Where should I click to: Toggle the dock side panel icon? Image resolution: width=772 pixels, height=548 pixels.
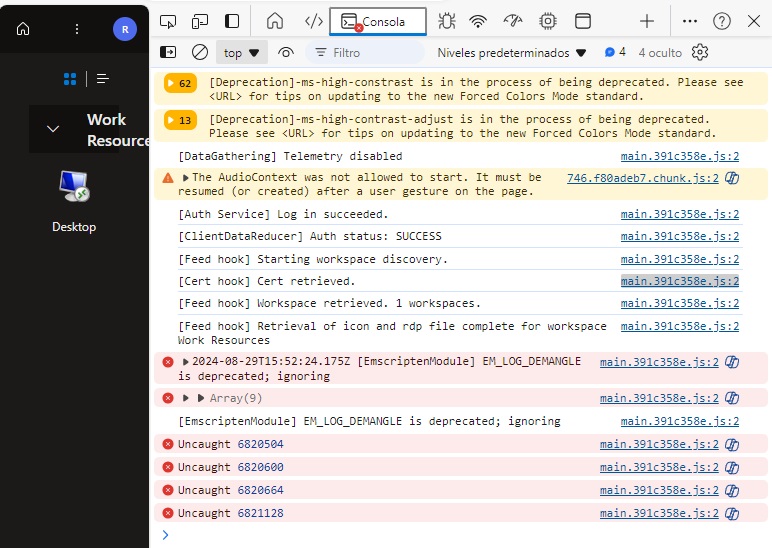pos(232,22)
